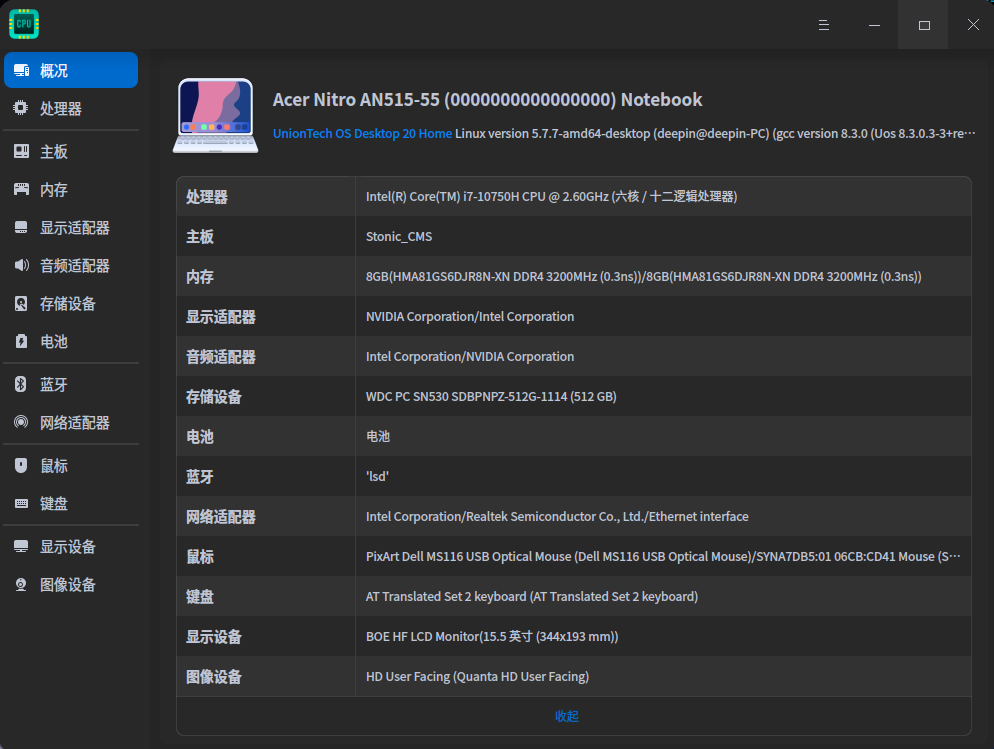Click the 存储设备 row header in table
The height and width of the screenshot is (749, 994).
(x=214, y=397)
